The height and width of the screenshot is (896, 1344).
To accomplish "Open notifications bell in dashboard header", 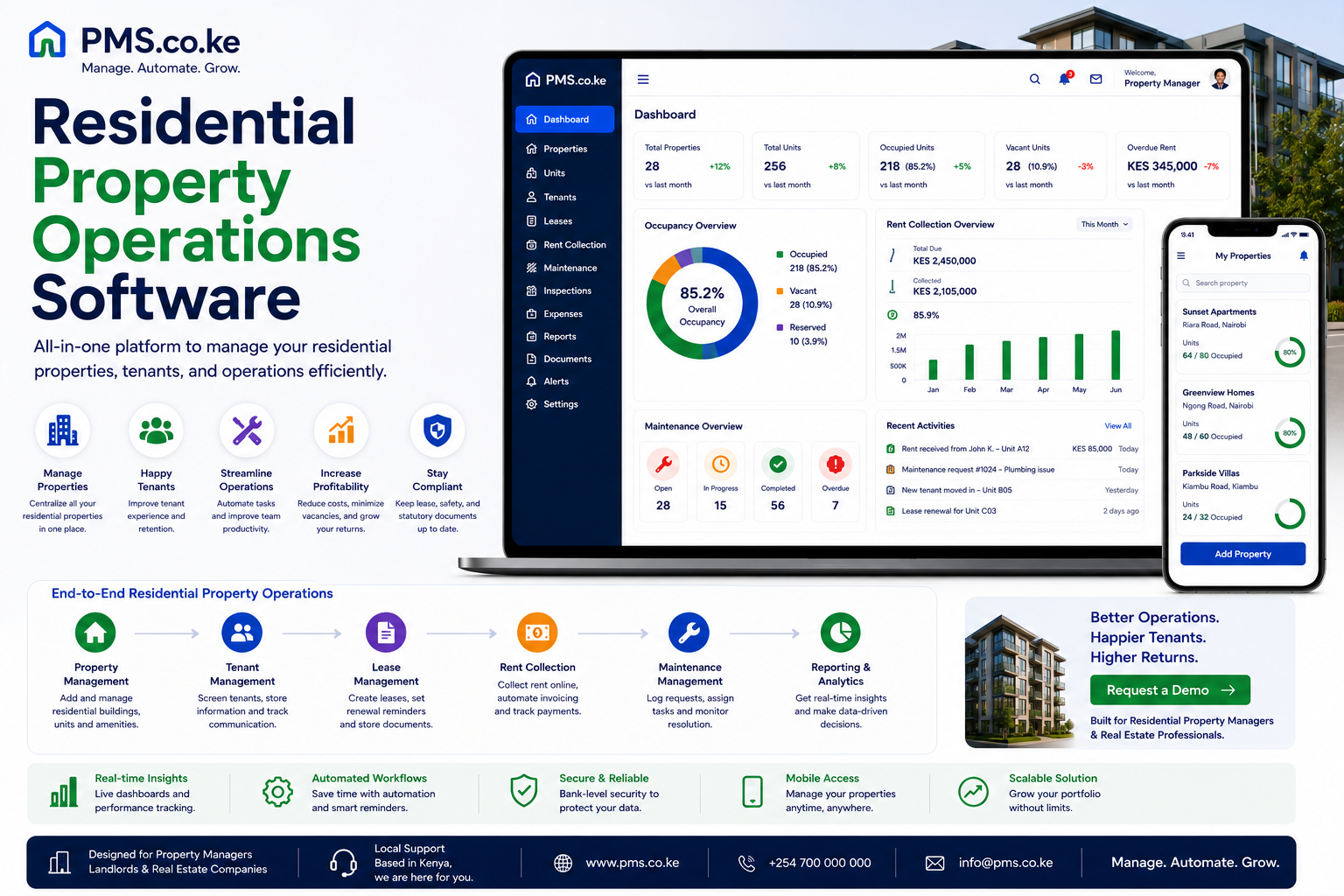I will 1065,79.
